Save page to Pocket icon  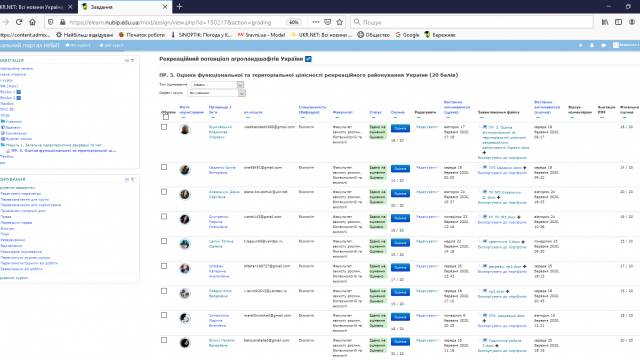tap(327, 22)
